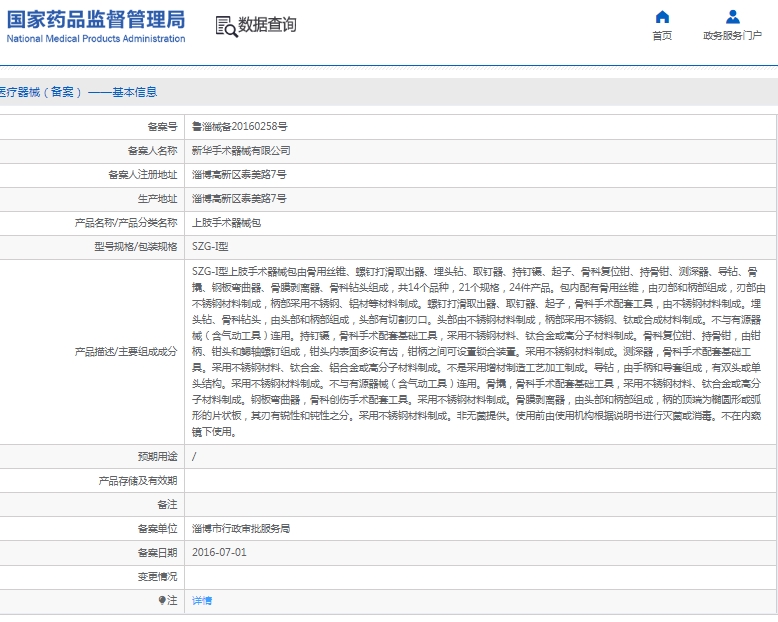
Task: Click the 变更情况 label
Action: [x=157, y=576]
